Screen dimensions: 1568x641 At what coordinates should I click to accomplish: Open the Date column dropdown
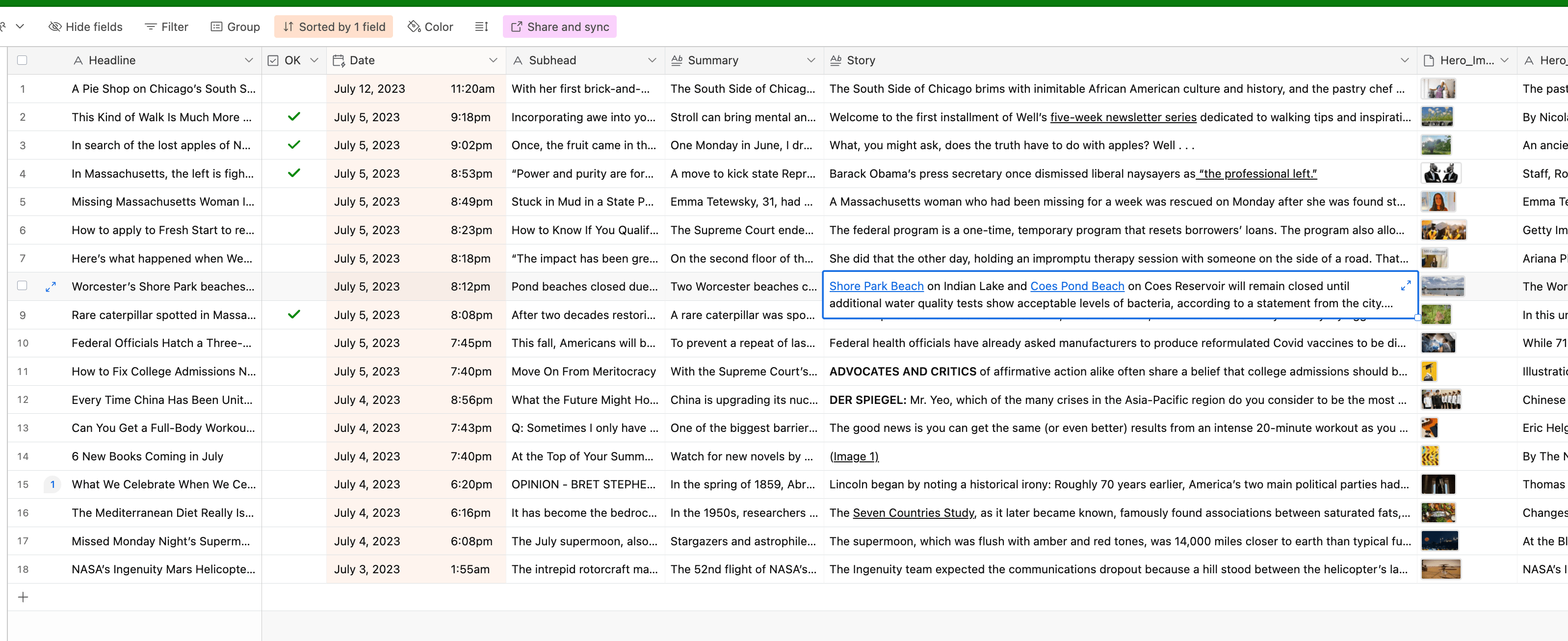pyautogui.click(x=494, y=60)
